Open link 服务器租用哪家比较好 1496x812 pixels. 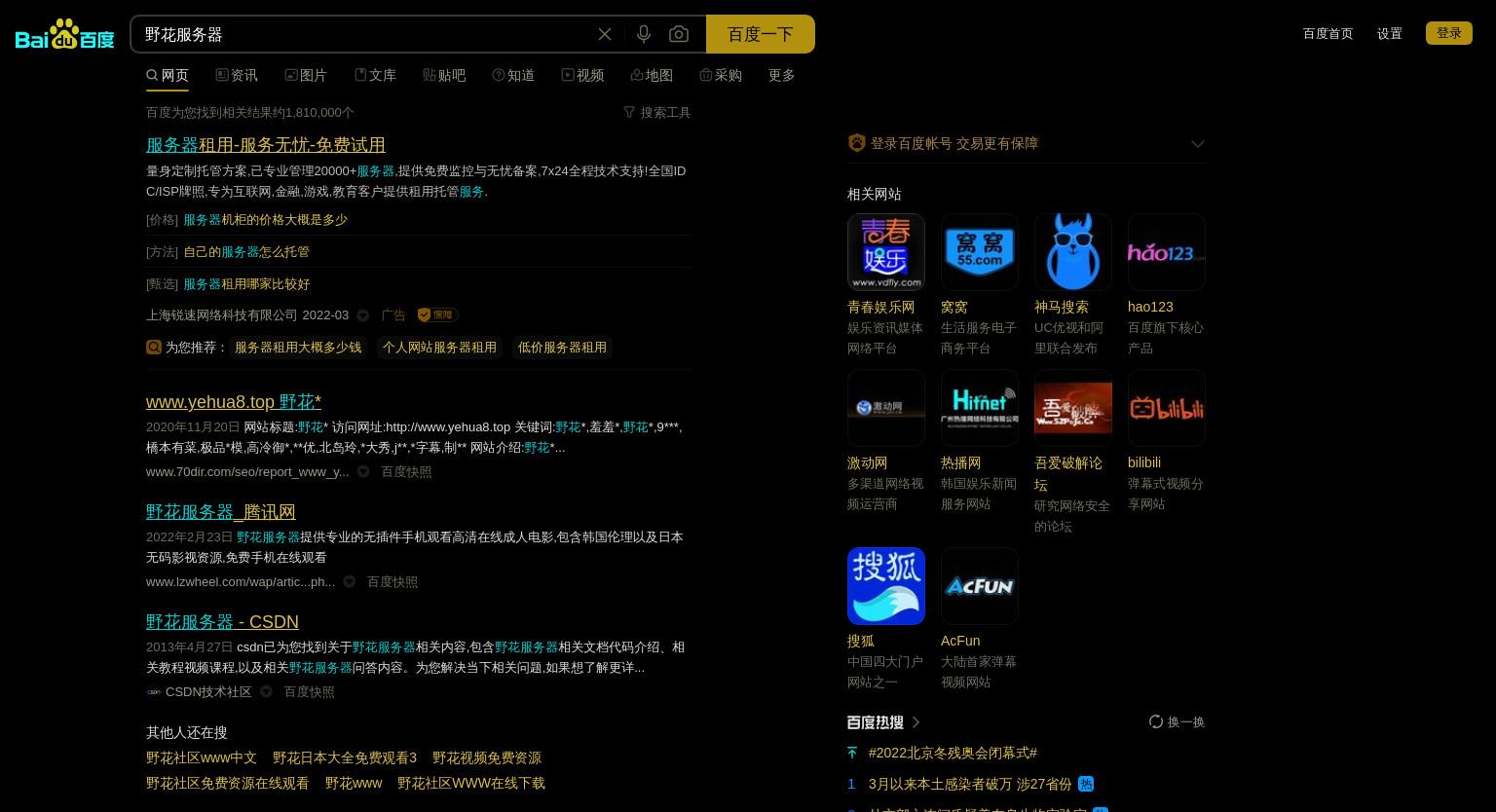tap(246, 283)
